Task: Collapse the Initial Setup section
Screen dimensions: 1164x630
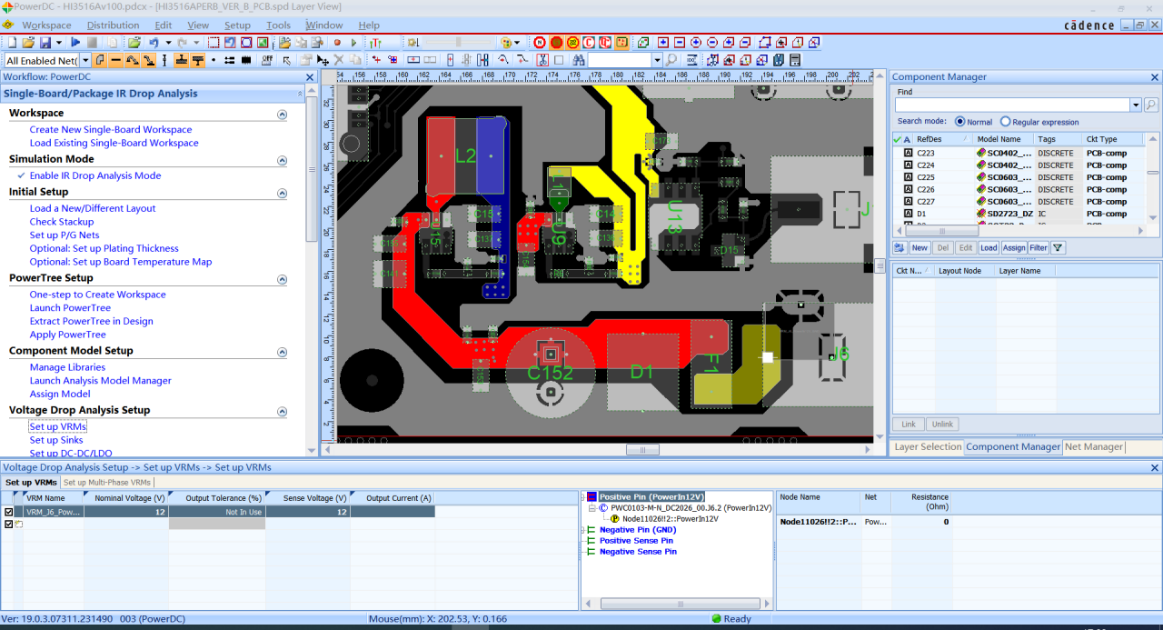Action: click(282, 193)
